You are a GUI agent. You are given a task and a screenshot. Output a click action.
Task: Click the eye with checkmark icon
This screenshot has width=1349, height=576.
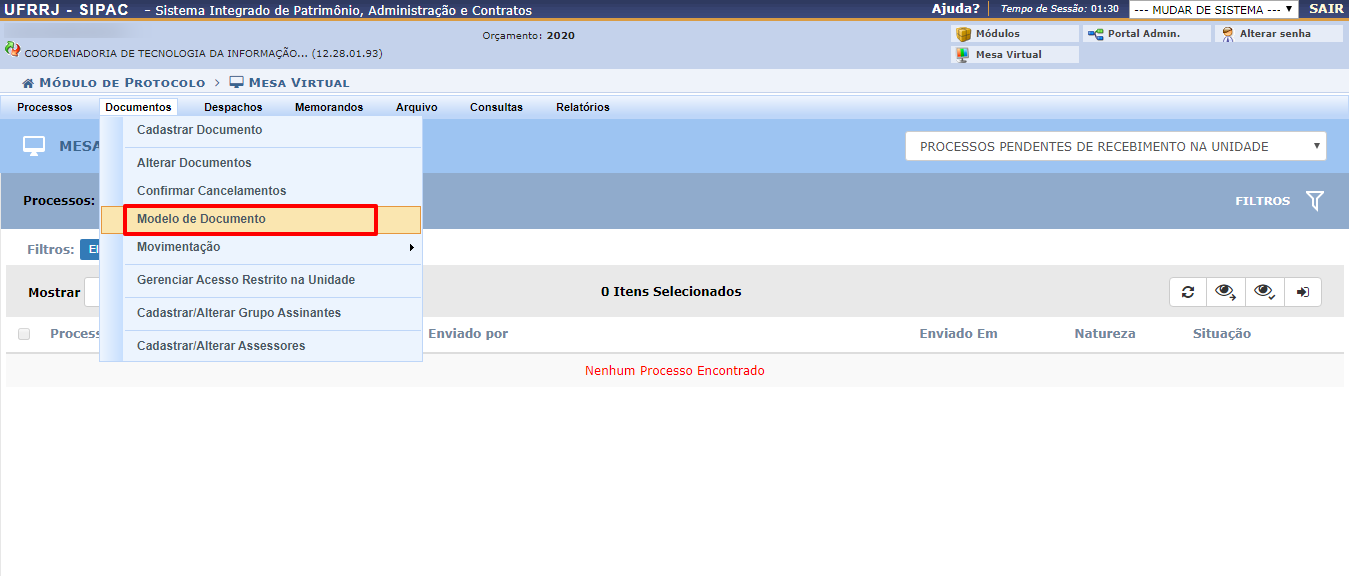pos(1264,292)
